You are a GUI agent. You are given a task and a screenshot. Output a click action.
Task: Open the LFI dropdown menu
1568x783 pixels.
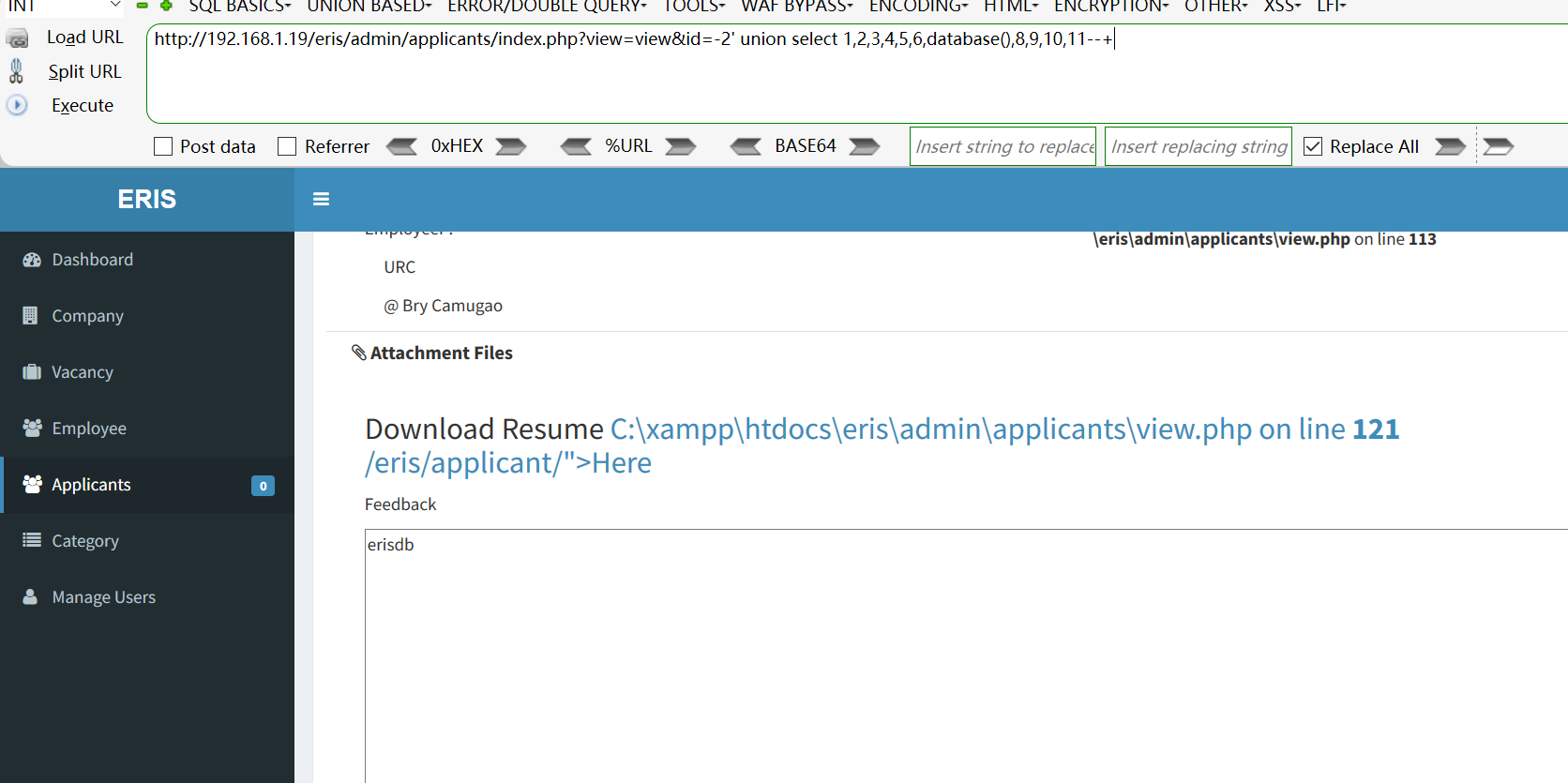point(1332,6)
